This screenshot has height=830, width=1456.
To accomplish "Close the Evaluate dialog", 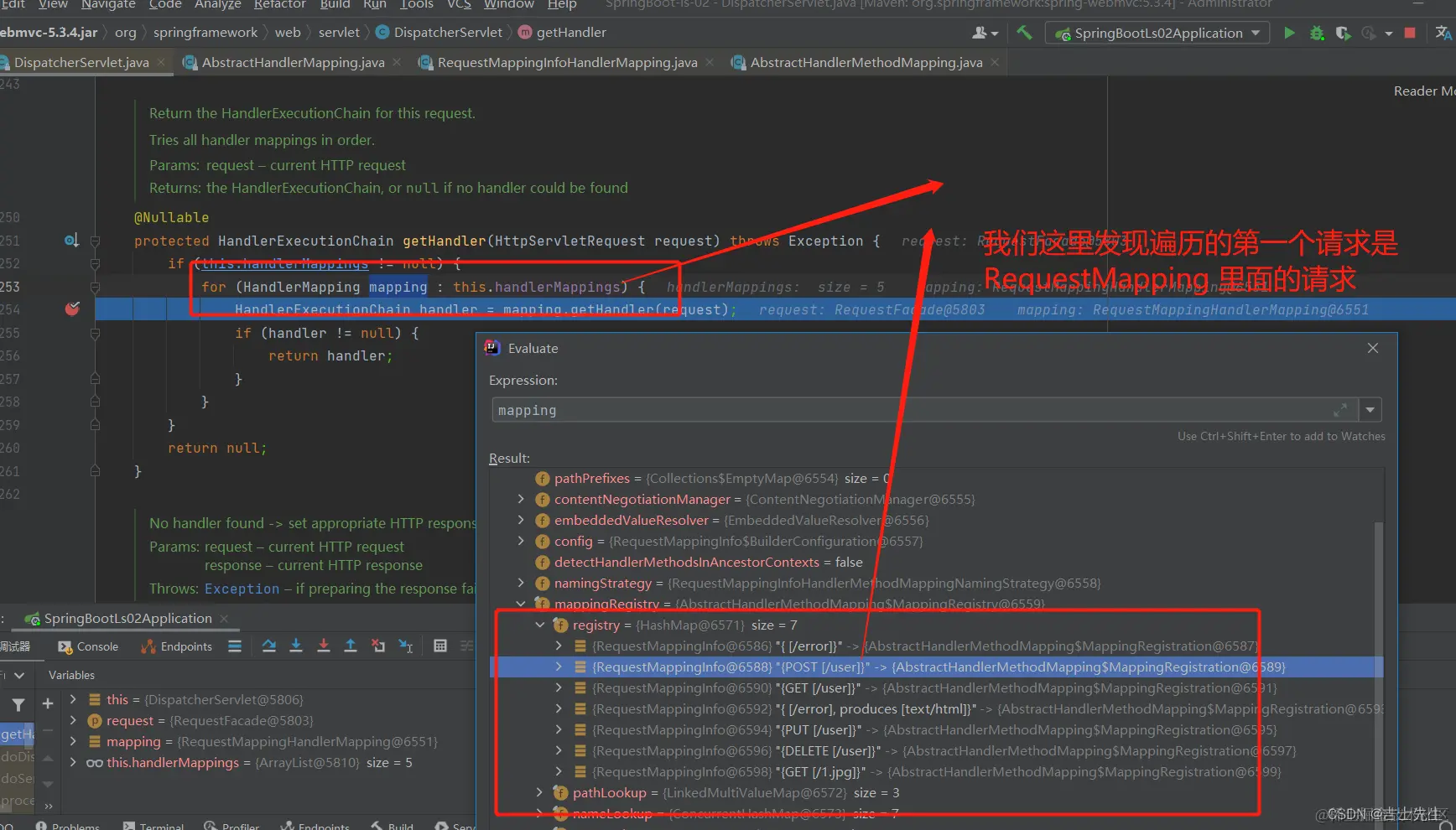I will pyautogui.click(x=1373, y=348).
